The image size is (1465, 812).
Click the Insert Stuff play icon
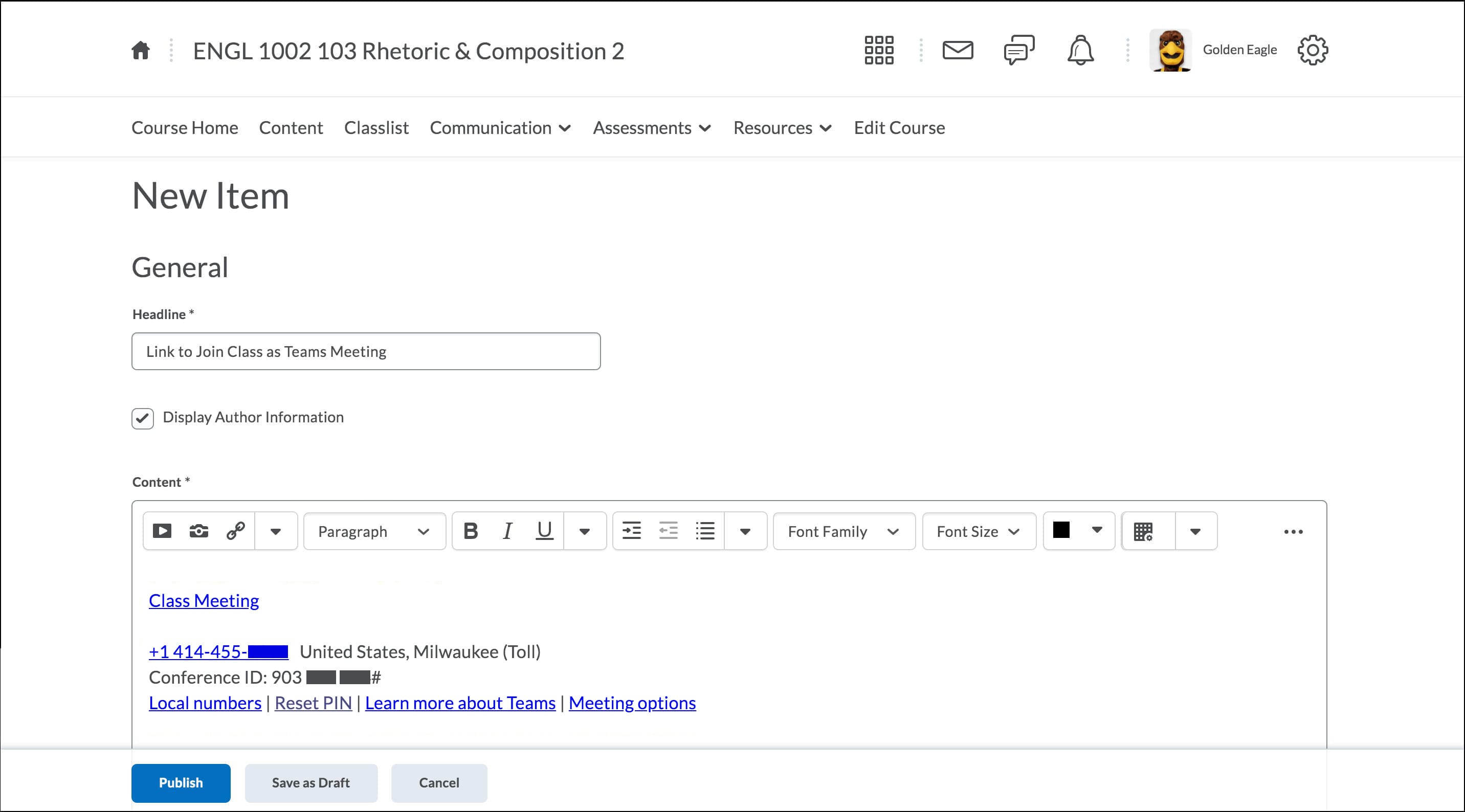click(x=162, y=531)
